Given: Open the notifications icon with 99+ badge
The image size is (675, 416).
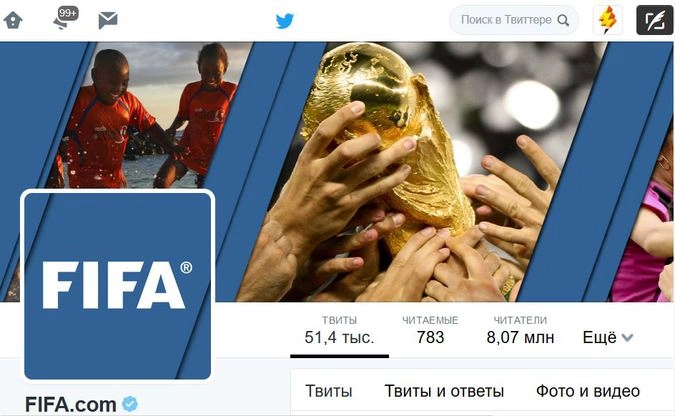Looking at the screenshot, I should 66,18.
